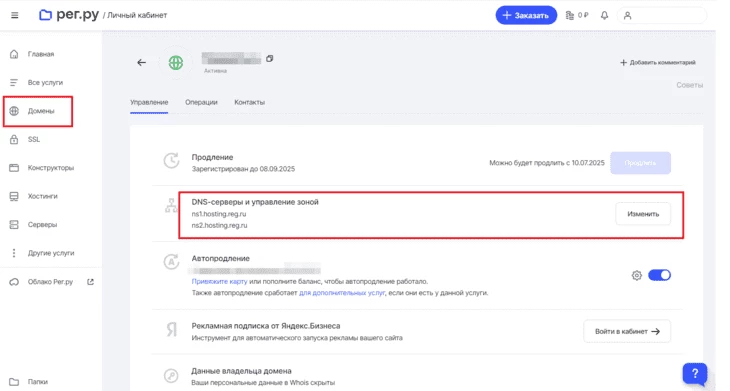Viewport: 730px width, 391px height.
Task: Click the reg.ru logo
Action: [69, 15]
